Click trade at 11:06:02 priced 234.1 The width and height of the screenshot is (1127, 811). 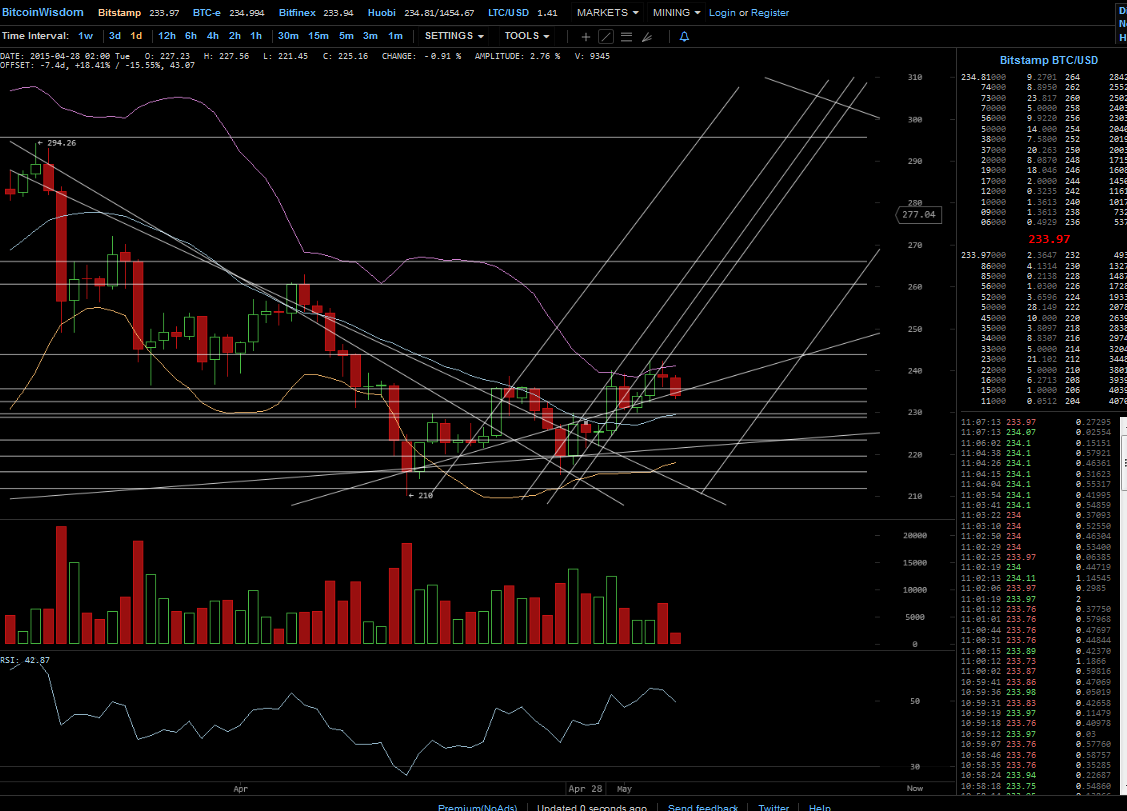1037,443
